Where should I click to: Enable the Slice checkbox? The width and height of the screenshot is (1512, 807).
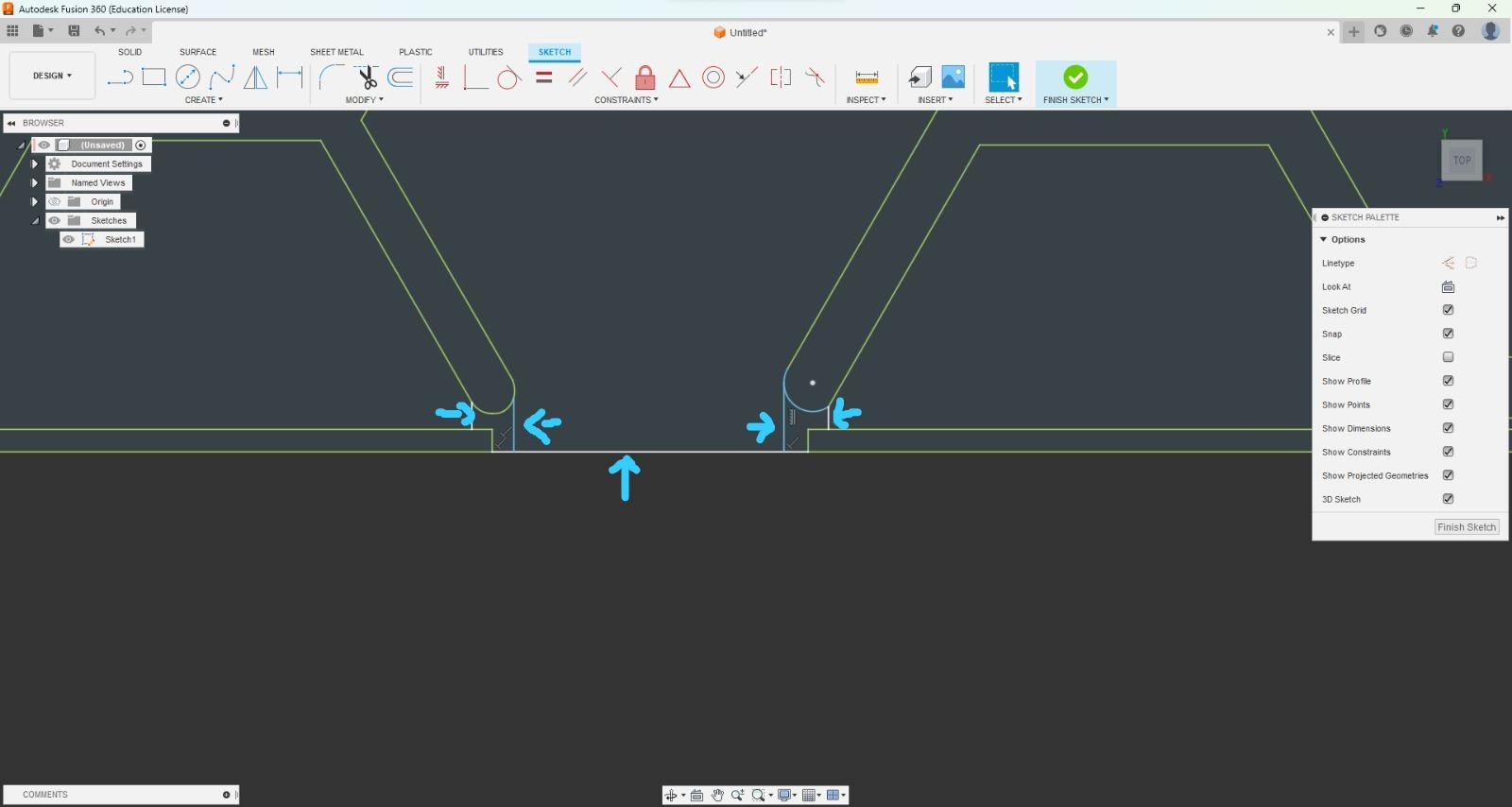[1448, 357]
